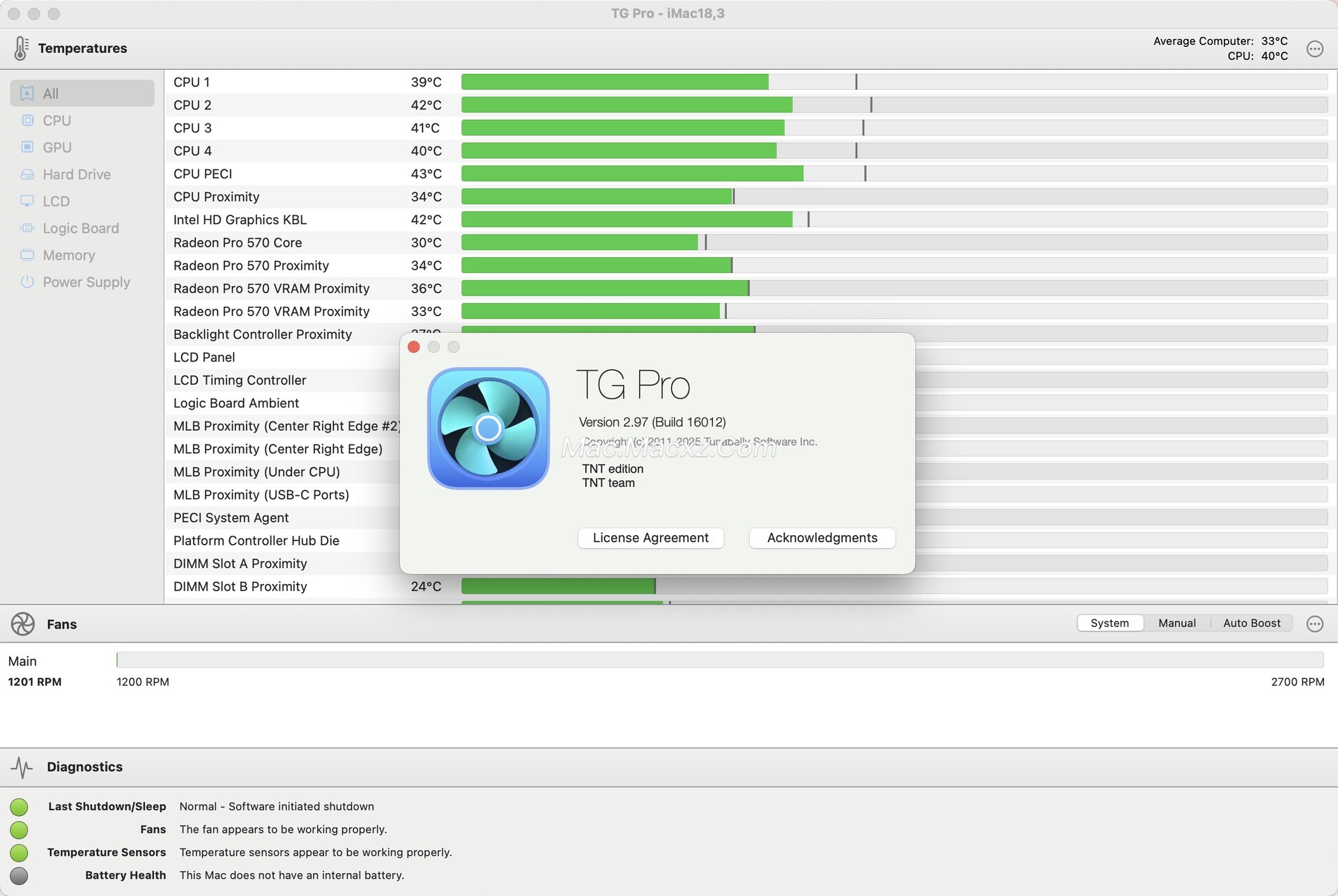The width and height of the screenshot is (1338, 896).
Task: Select the CPU 2 row label
Action: tap(192, 105)
